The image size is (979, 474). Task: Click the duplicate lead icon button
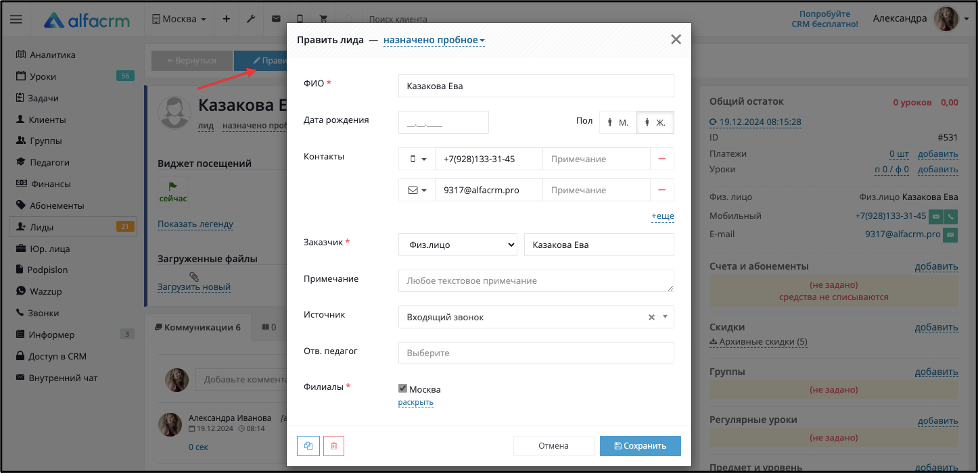pyautogui.click(x=308, y=446)
